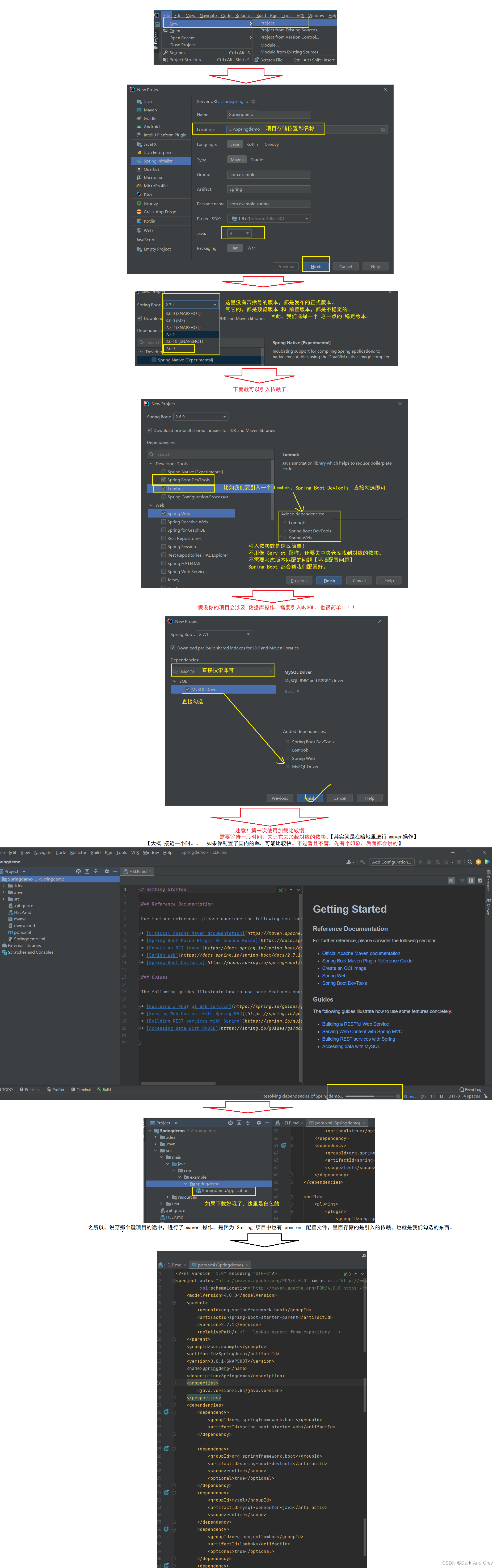Uncheck MySQL Driver checkbox
Image resolution: width=497 pixels, height=1568 pixels.
pos(187,690)
